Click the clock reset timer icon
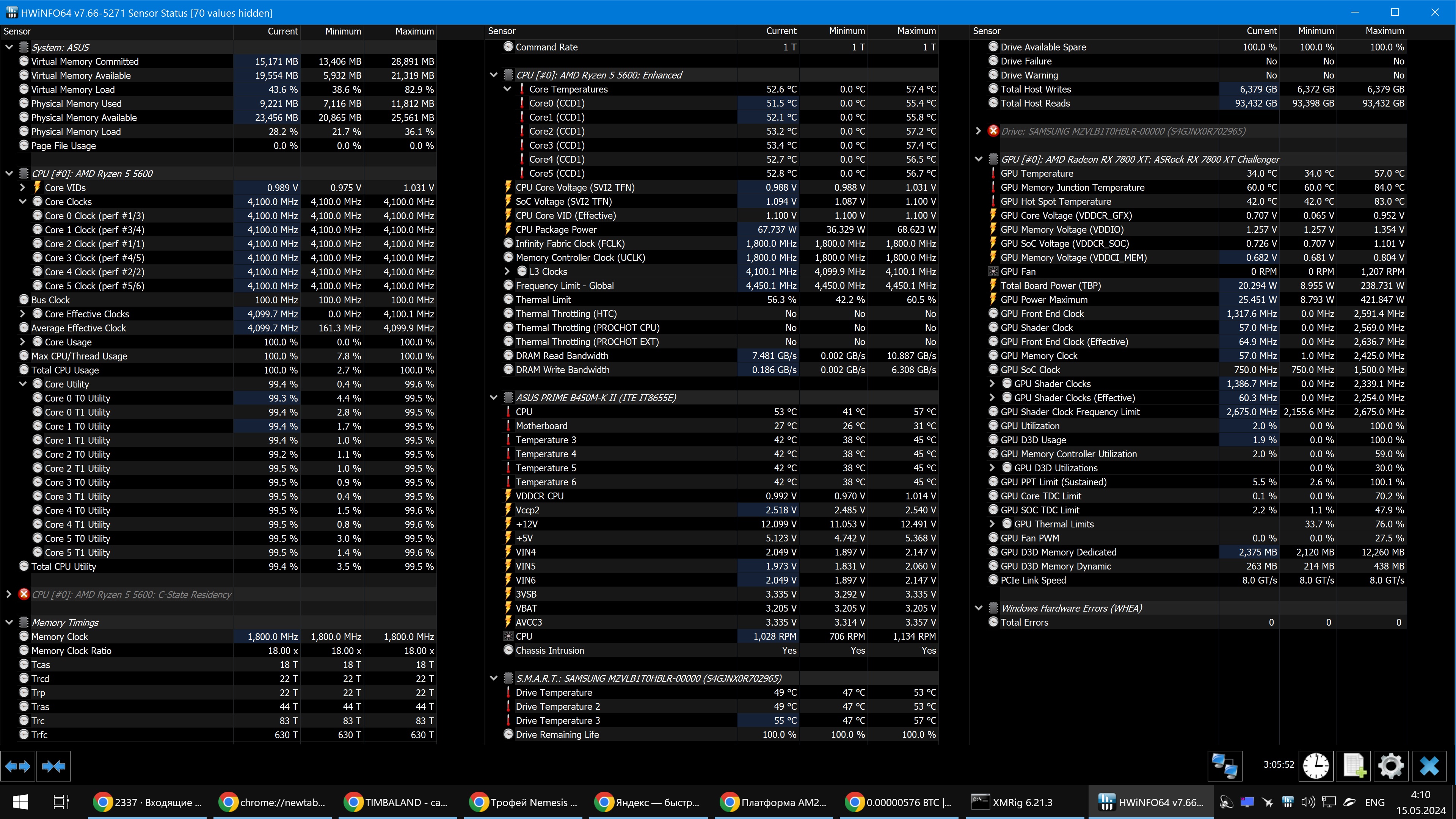This screenshot has width=1456, height=819. click(x=1316, y=766)
